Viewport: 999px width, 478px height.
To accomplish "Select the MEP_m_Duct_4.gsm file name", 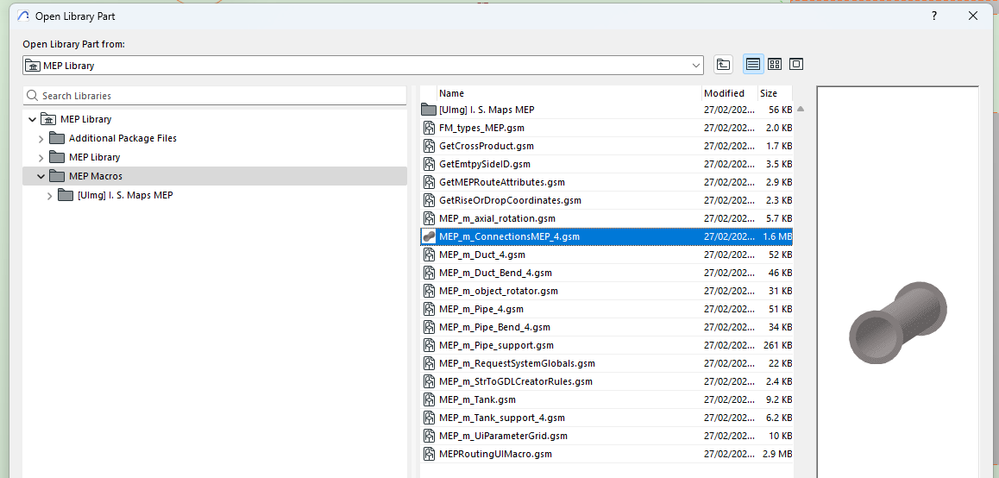I will point(482,255).
